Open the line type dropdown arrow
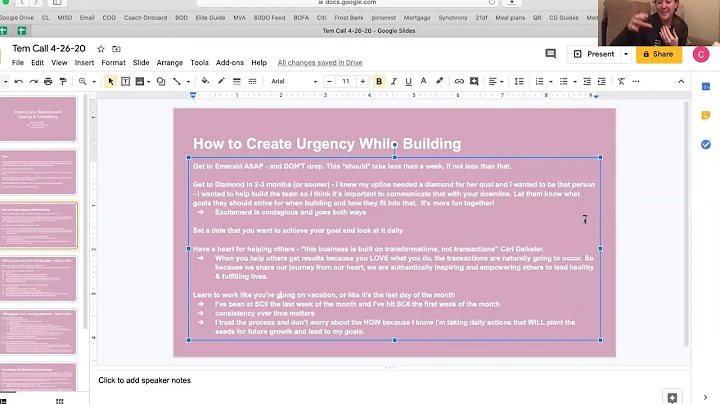This screenshot has width=720, height=404. tap(188, 82)
